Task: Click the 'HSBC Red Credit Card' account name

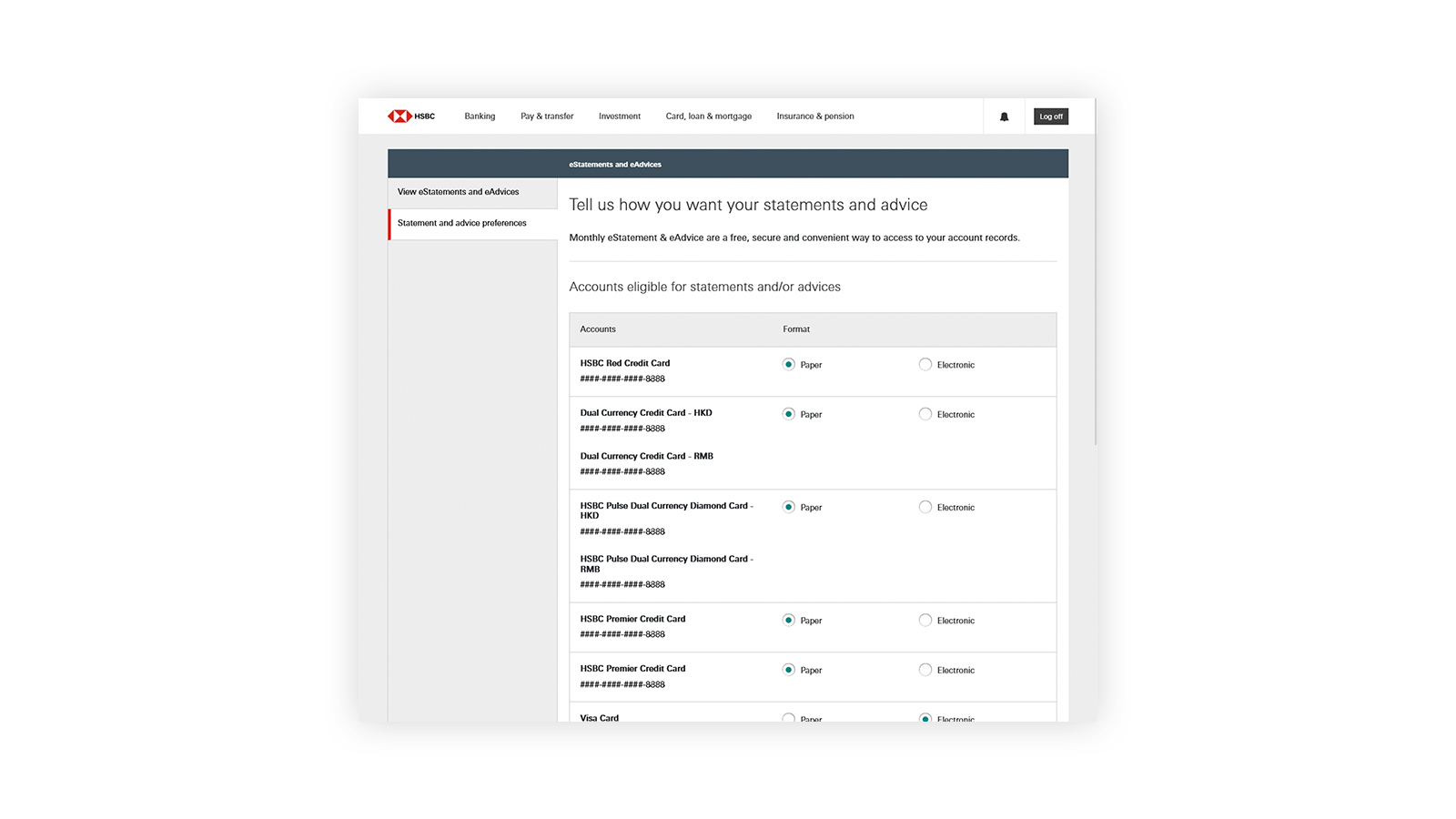Action: 625,363
